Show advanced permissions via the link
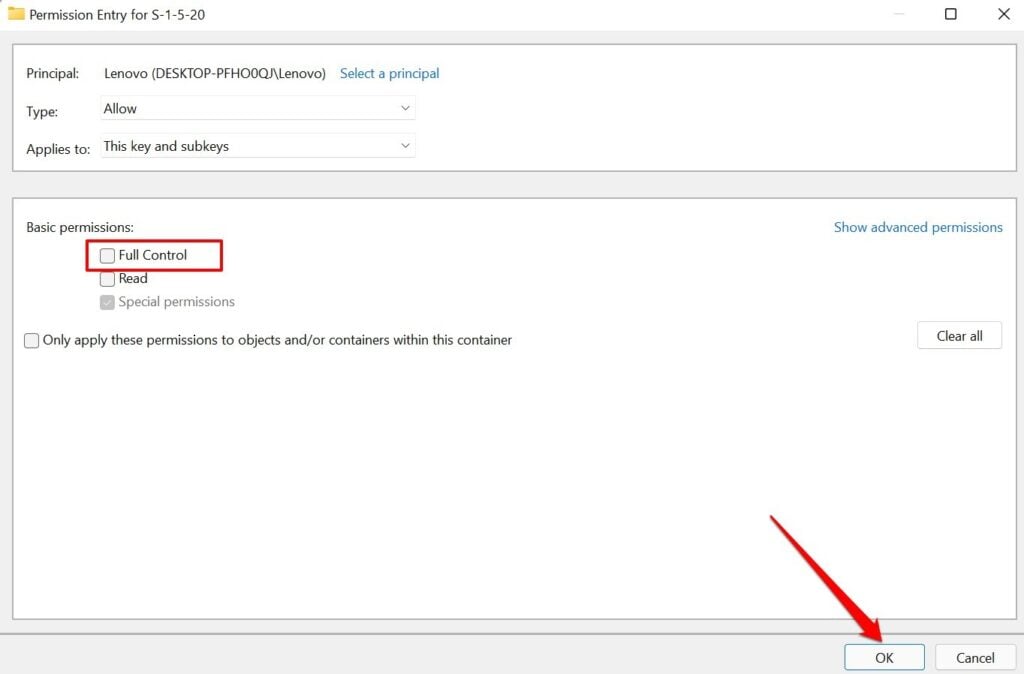Screen dimensions: 1024x674 [918, 227]
